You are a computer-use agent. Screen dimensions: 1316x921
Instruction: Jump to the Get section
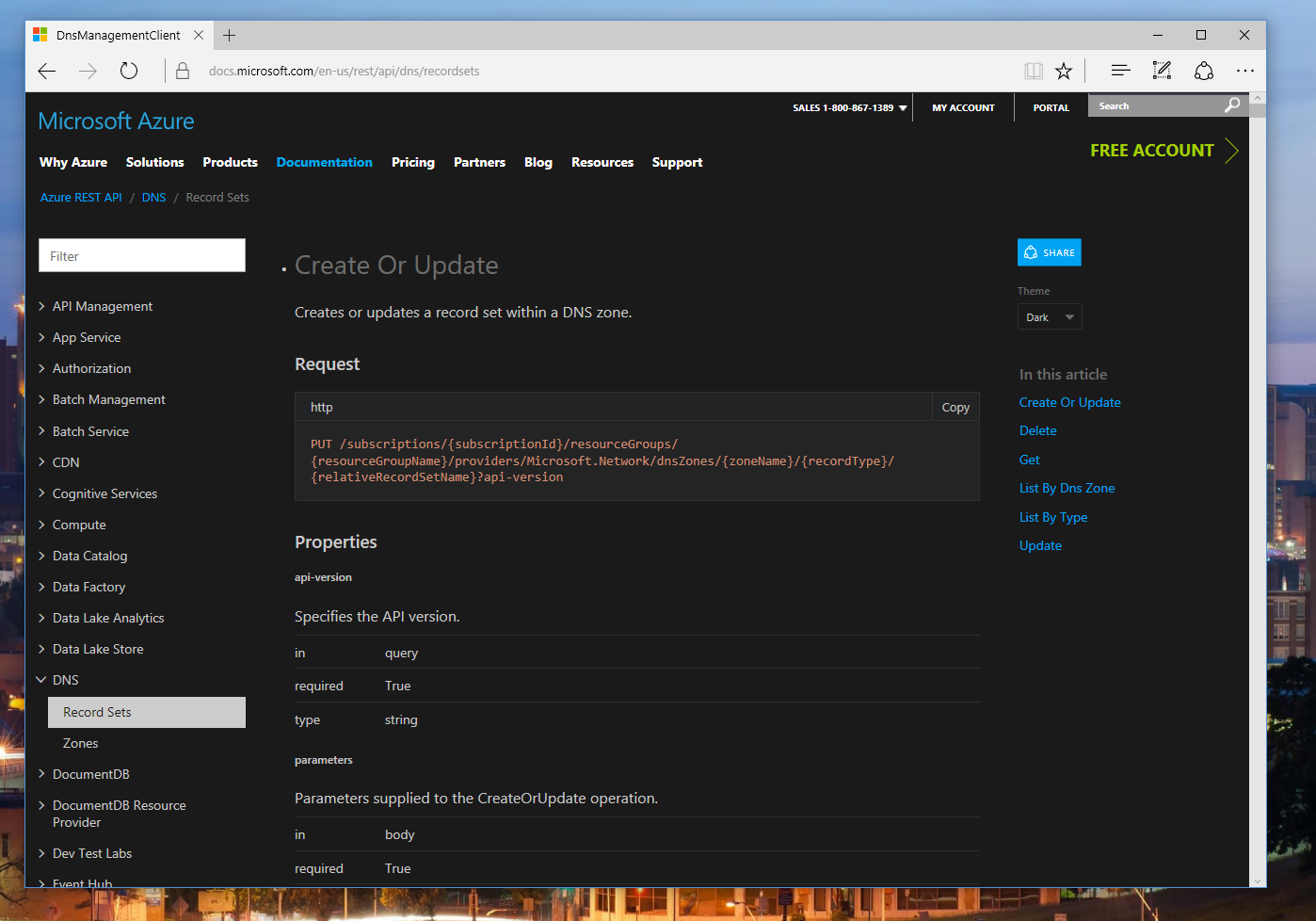point(1030,460)
